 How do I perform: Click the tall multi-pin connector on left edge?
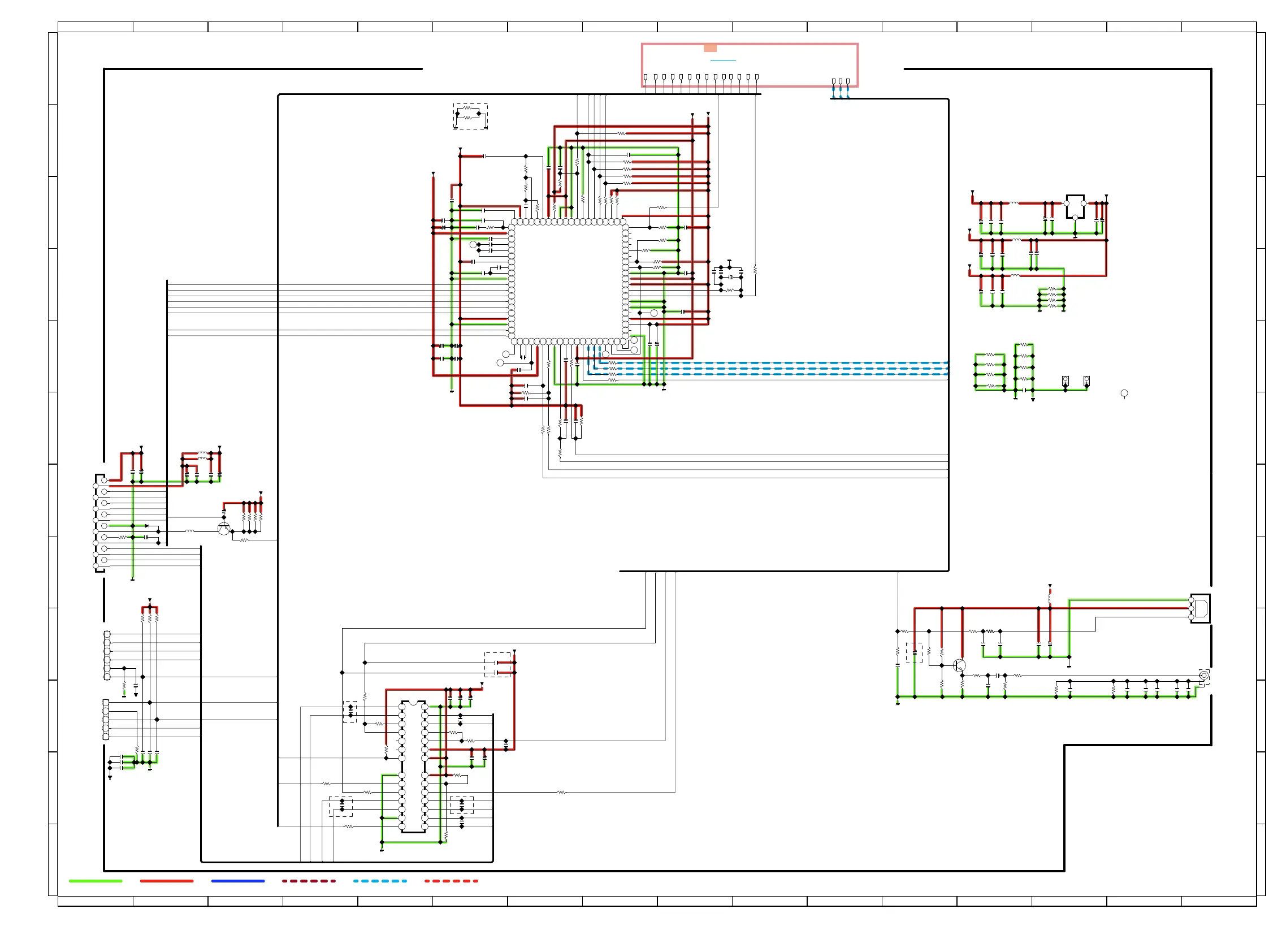click(x=100, y=523)
